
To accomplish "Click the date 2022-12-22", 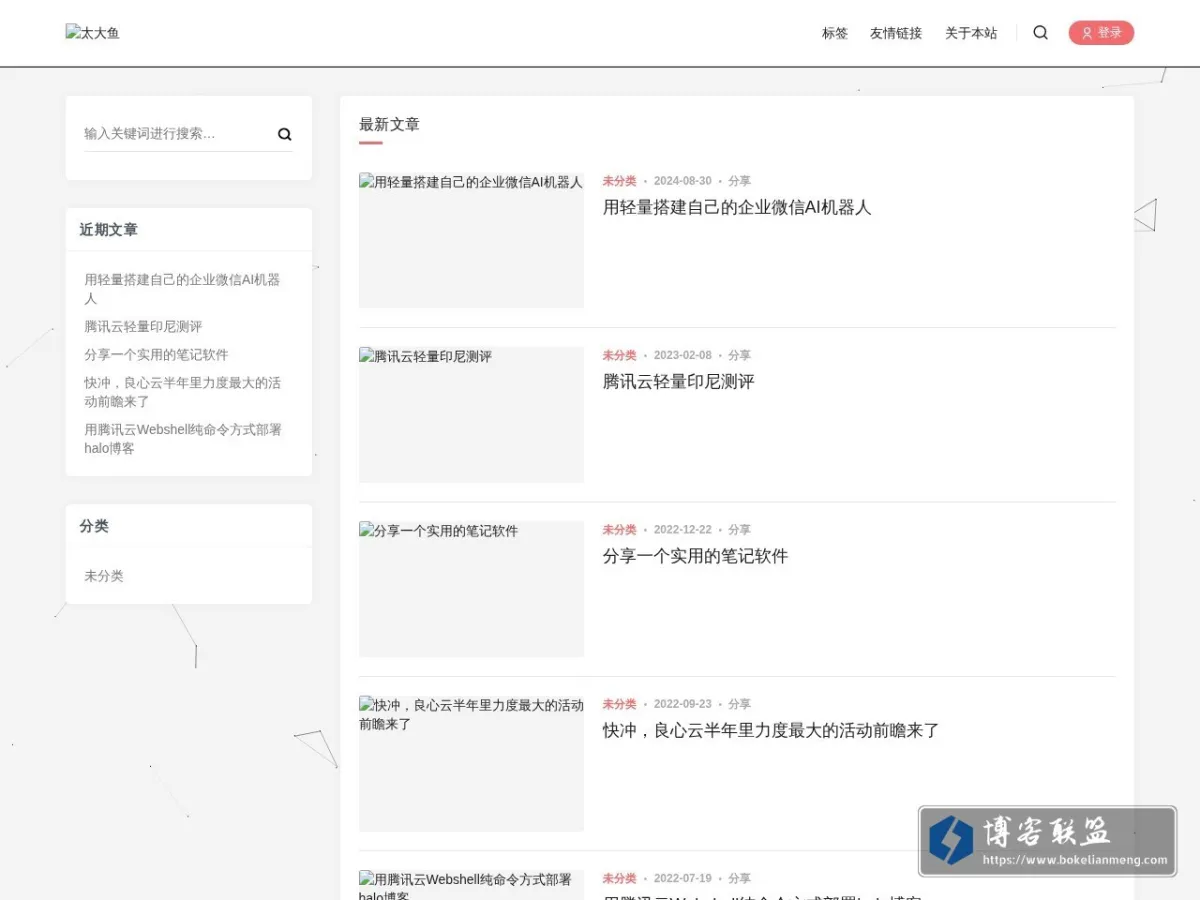I will pyautogui.click(x=683, y=530).
